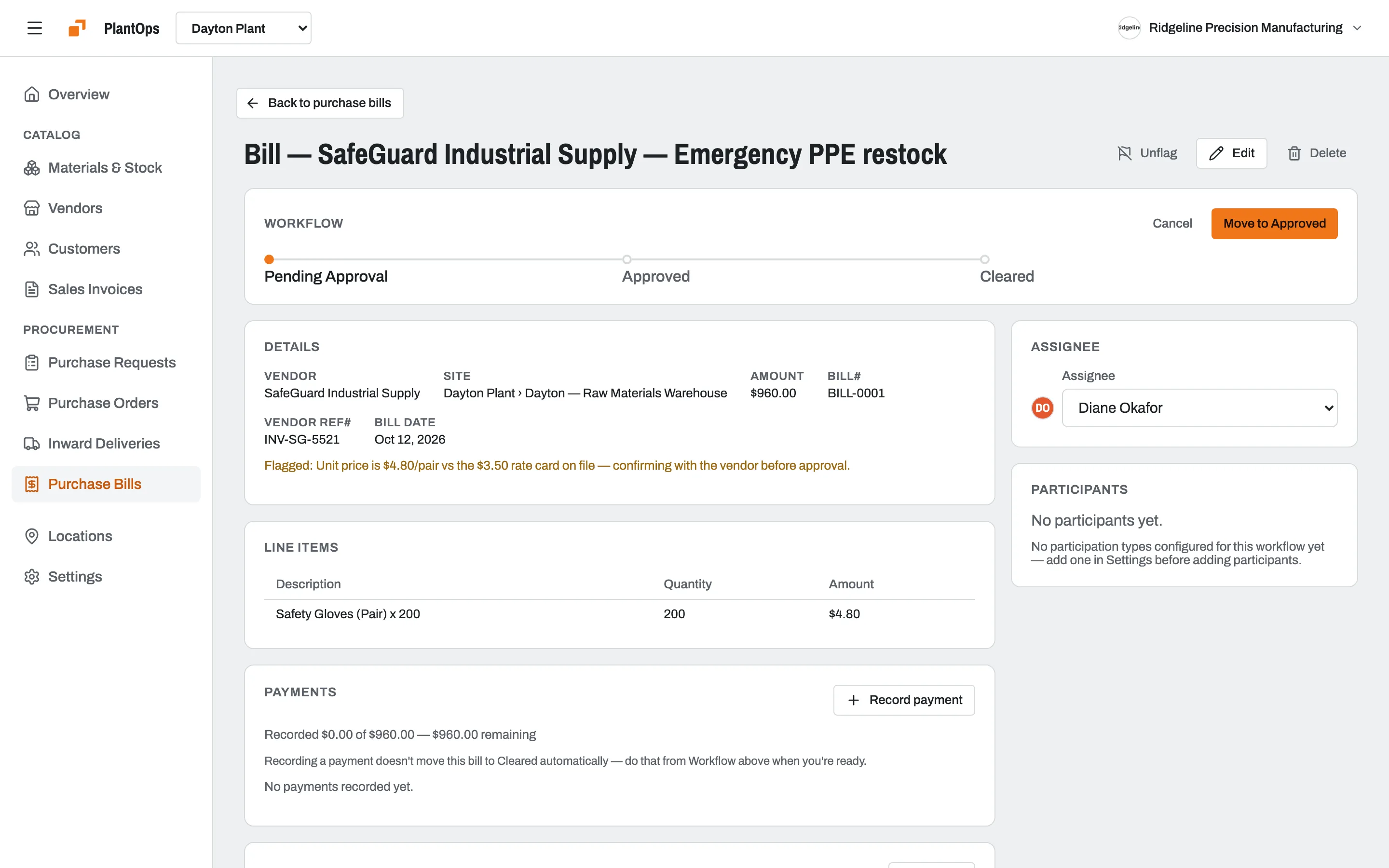1389x868 pixels.
Task: Click the DO assignee avatar
Action: pos(1042,408)
